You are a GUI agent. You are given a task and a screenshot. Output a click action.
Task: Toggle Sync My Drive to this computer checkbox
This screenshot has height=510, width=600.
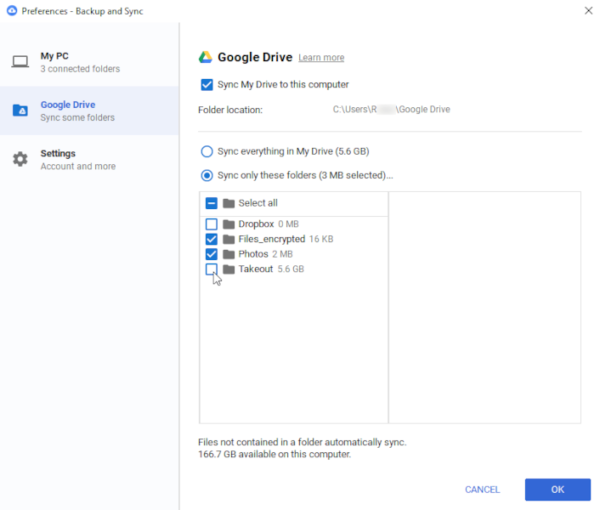pos(207,85)
